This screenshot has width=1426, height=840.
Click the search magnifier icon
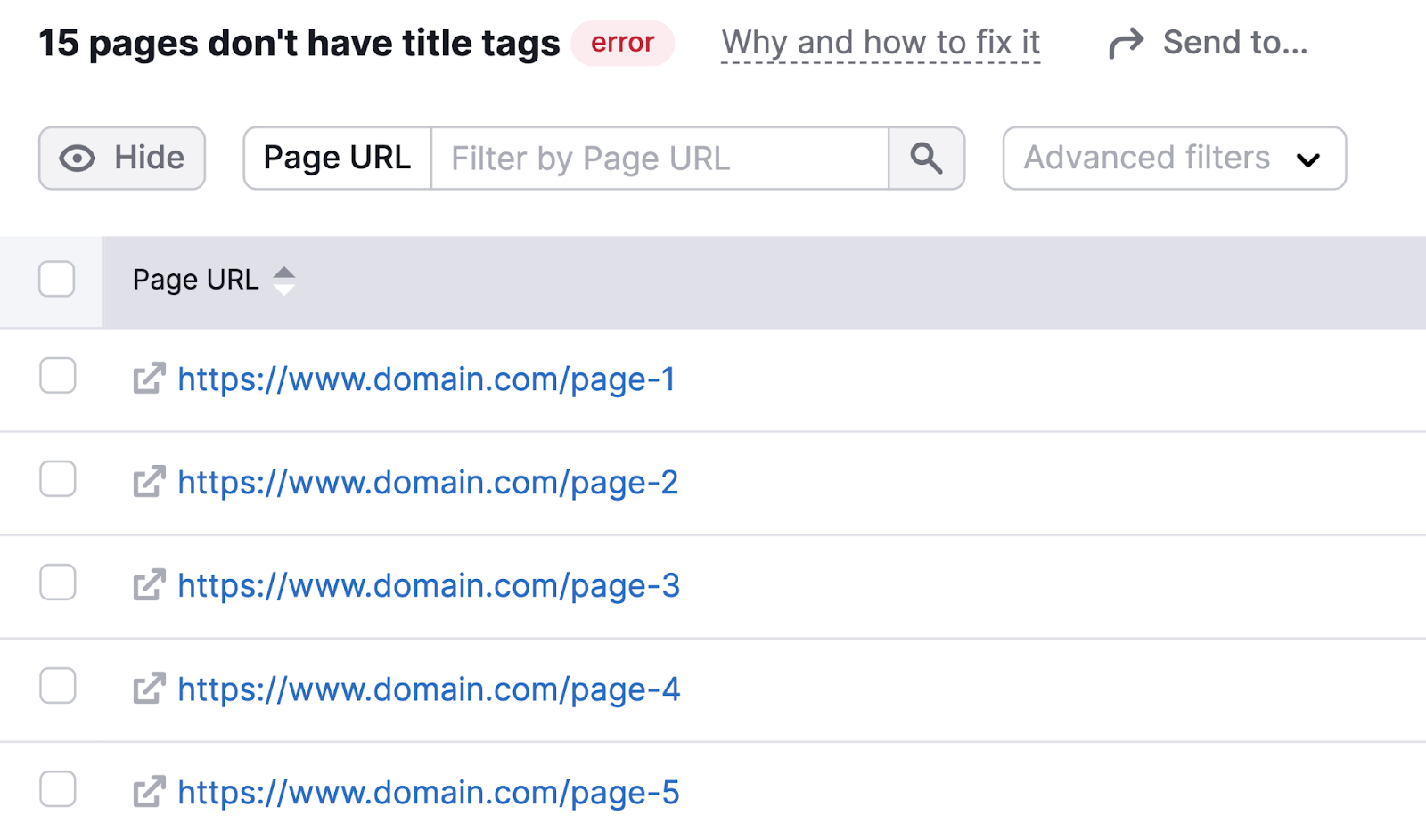point(926,159)
